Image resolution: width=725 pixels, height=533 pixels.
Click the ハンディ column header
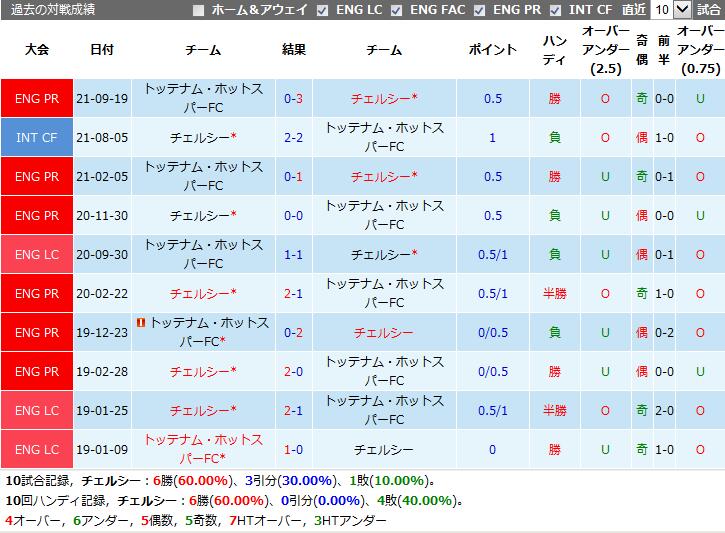pyautogui.click(x=554, y=50)
